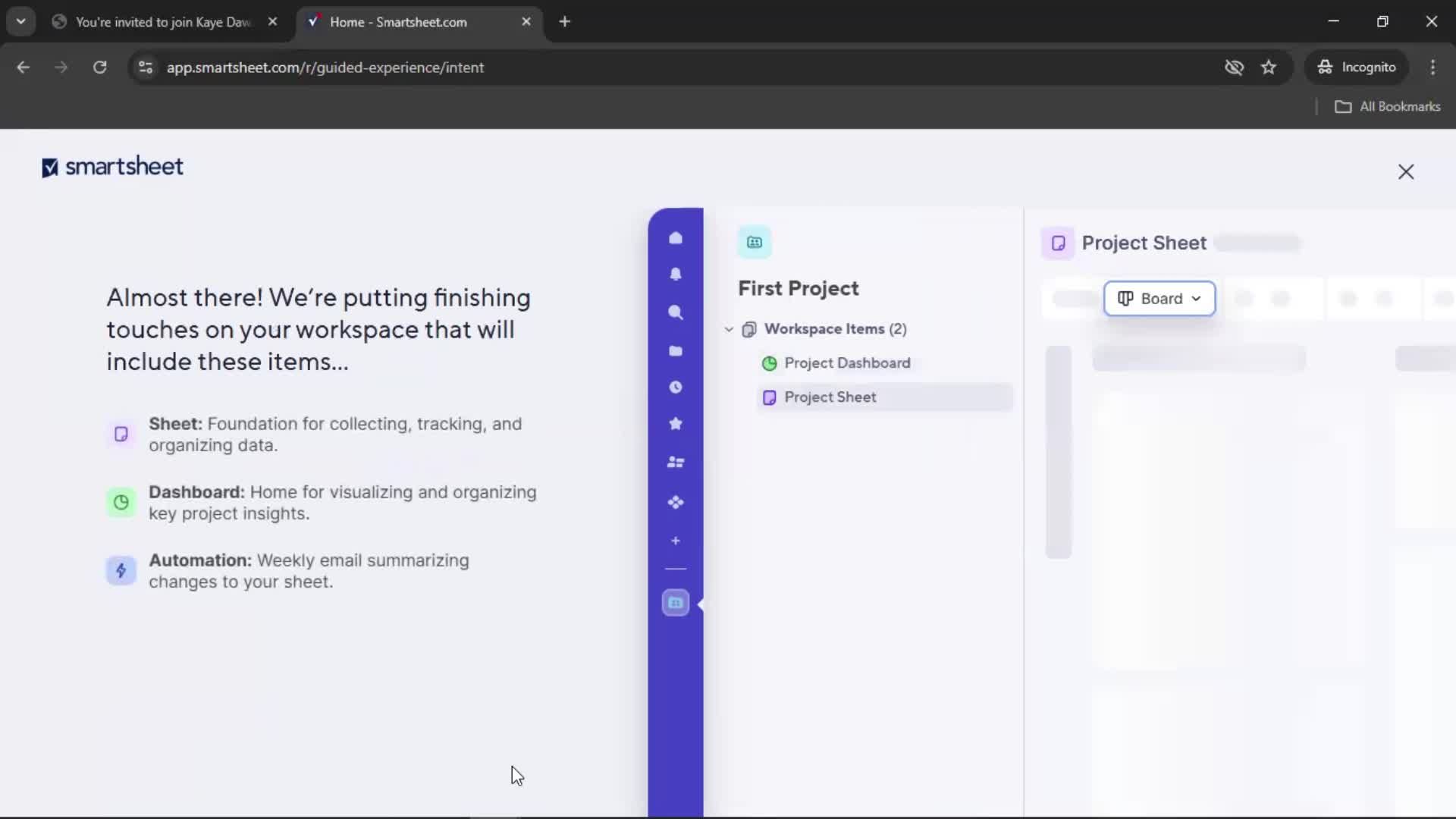Screen dimensions: 1456x819
Task: Click the Search magnifier sidebar icon
Action: [675, 312]
